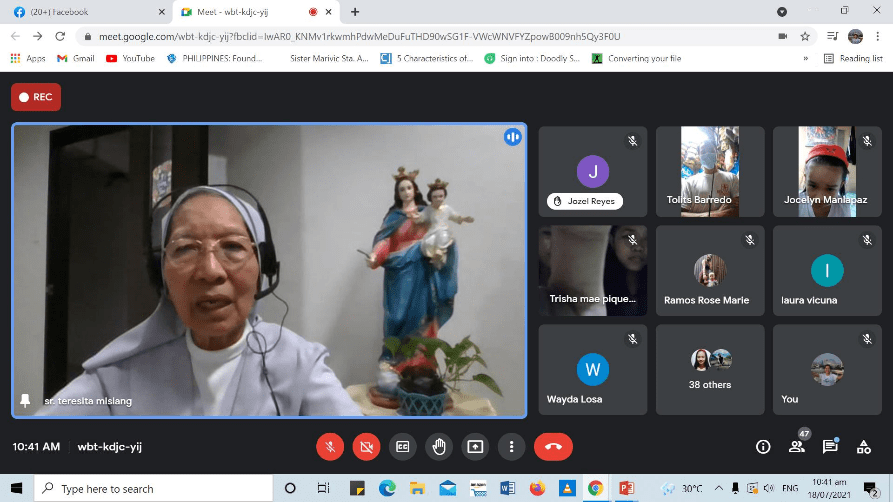The image size is (893, 502).
Task: Select Tolits Barredo's video tile
Action: pyautogui.click(x=710, y=171)
